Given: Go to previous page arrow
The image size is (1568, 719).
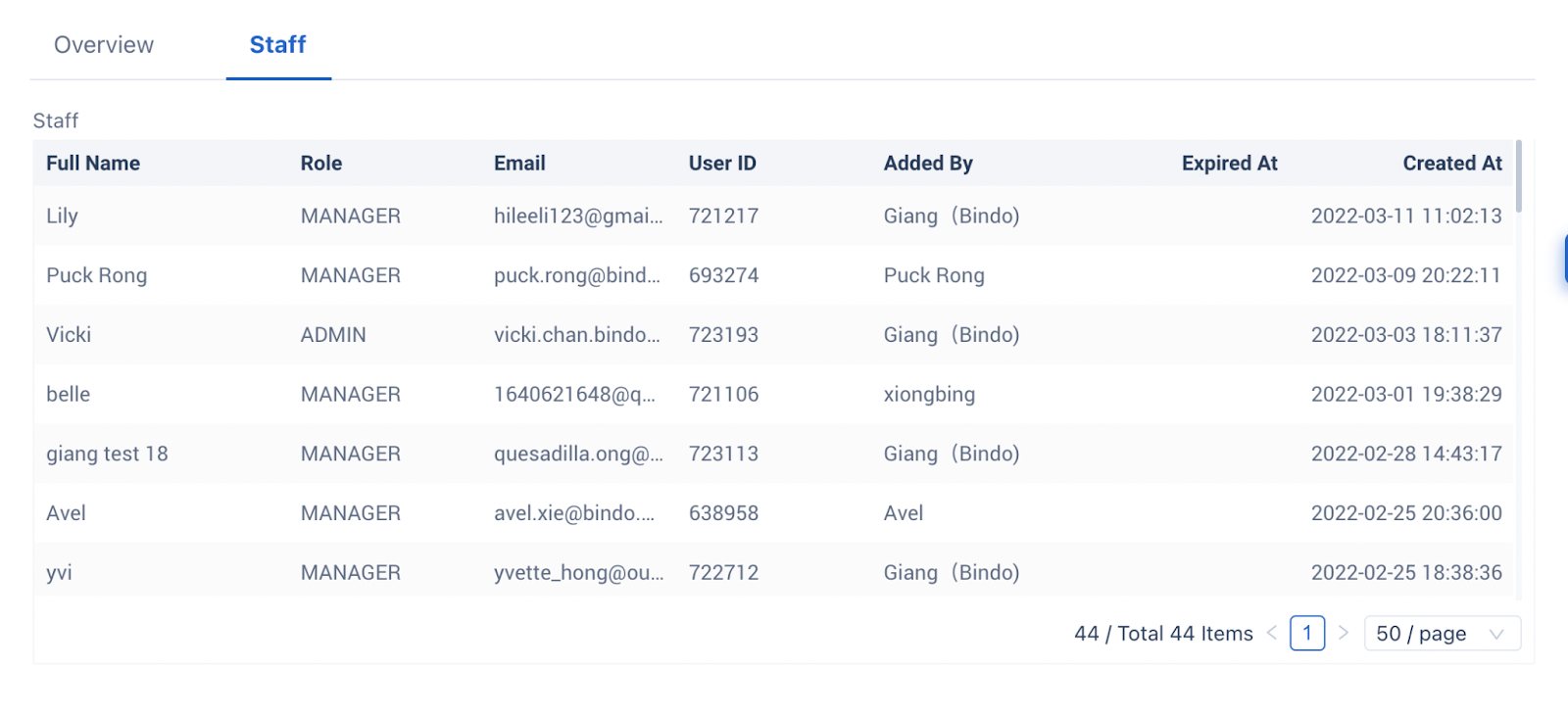Looking at the screenshot, I should 1271,633.
